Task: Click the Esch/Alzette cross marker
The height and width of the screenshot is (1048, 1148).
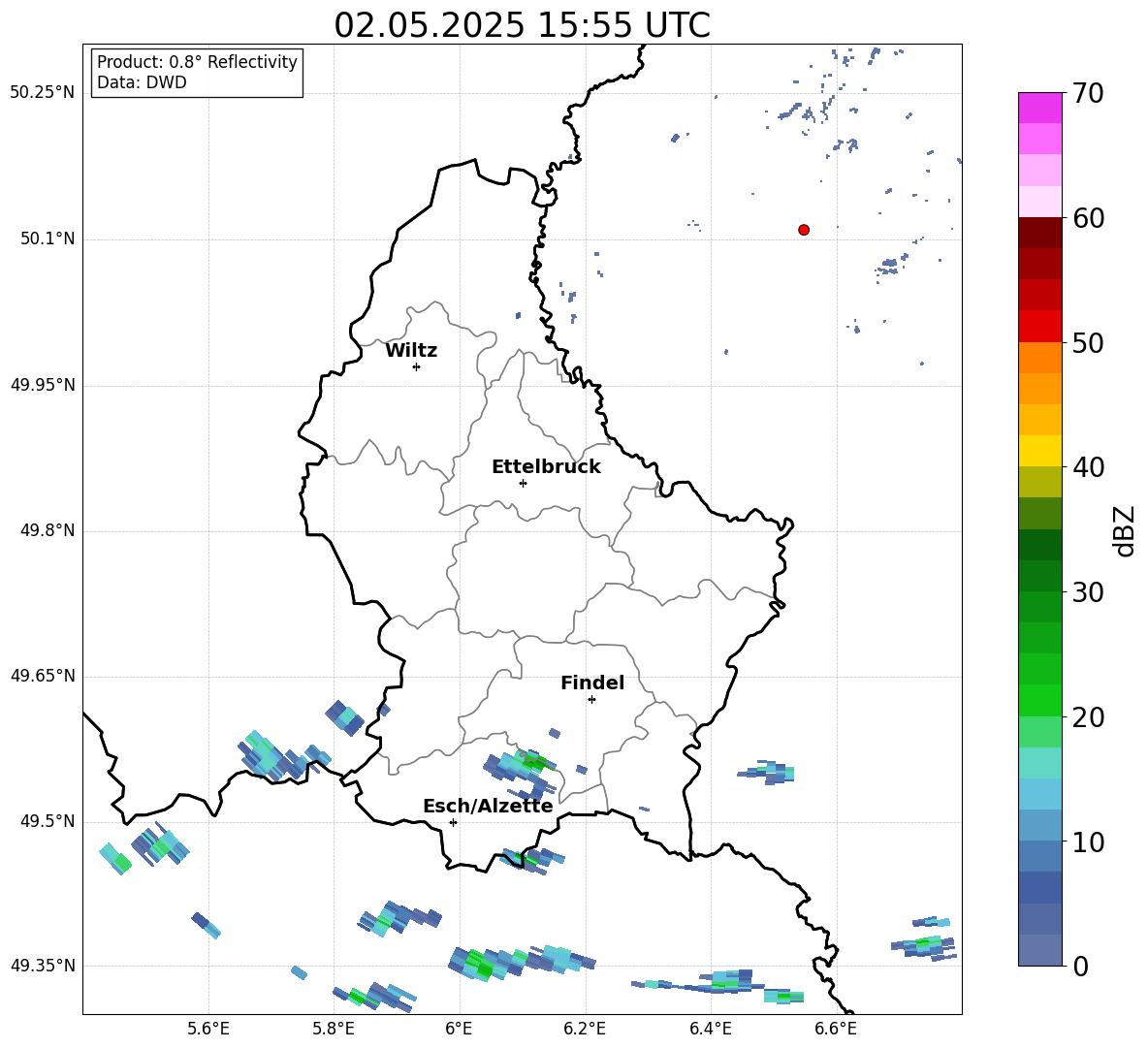Action: (453, 822)
